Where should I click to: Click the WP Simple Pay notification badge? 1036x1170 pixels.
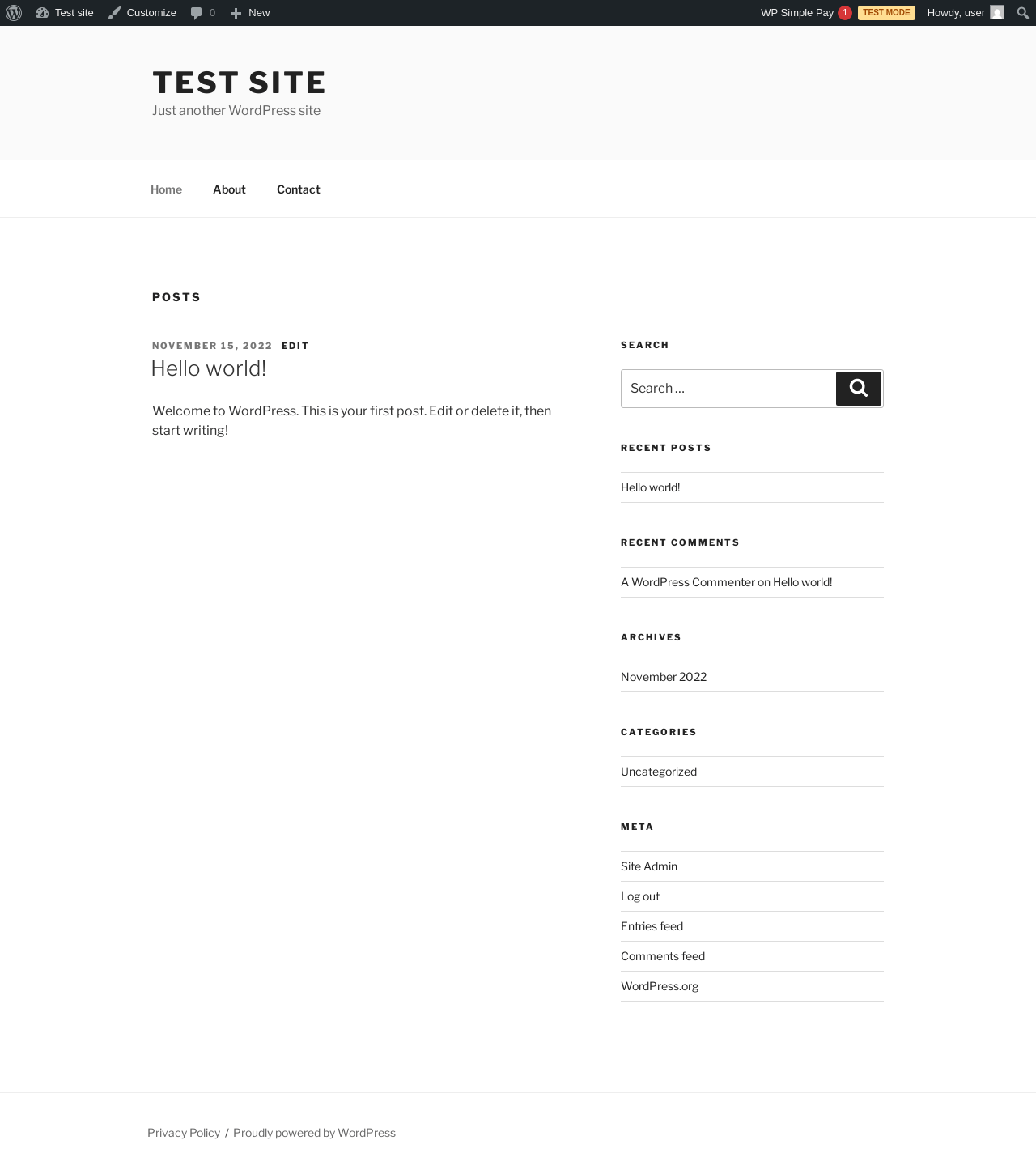click(845, 13)
